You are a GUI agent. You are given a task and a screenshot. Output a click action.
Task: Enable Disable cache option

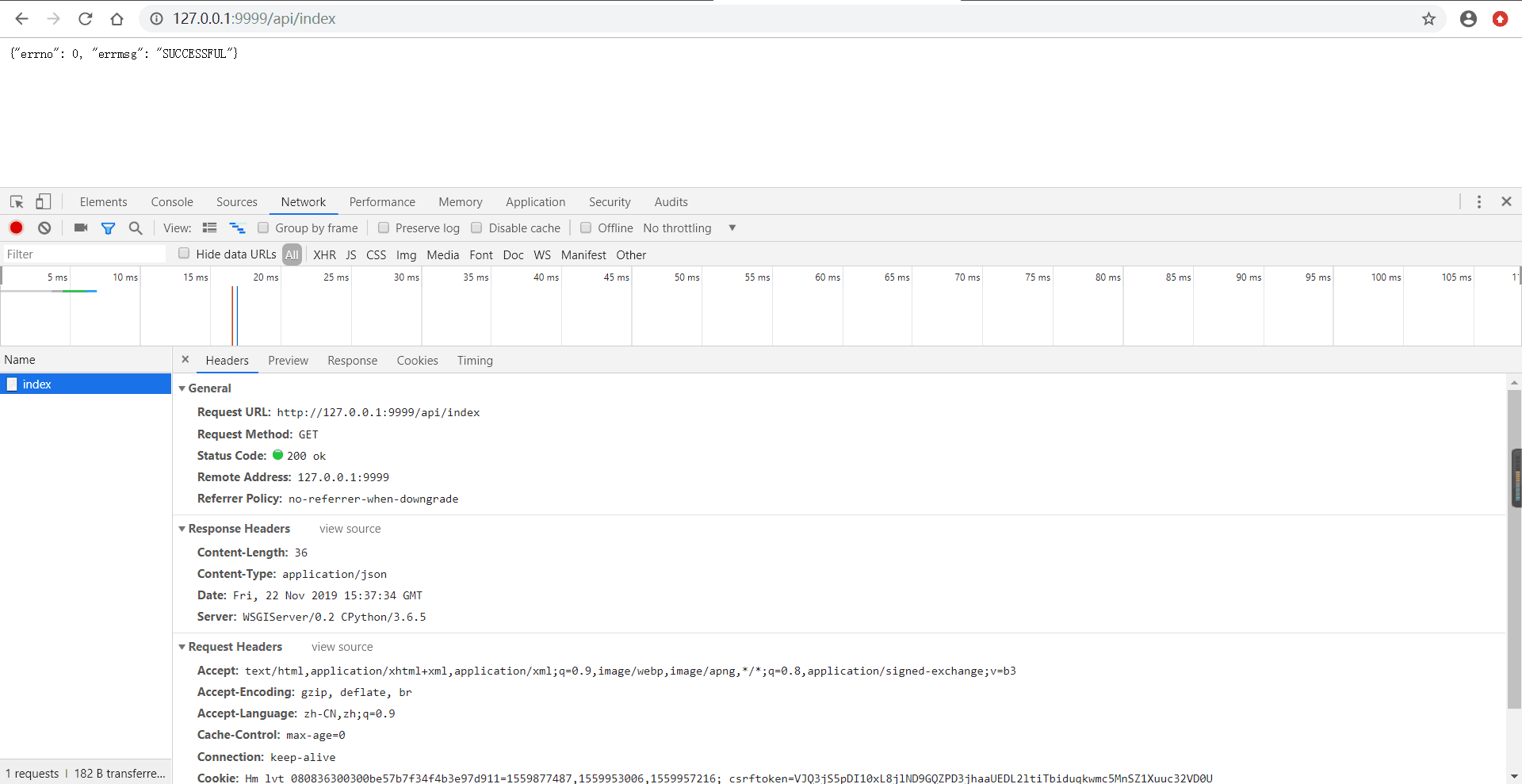(476, 228)
